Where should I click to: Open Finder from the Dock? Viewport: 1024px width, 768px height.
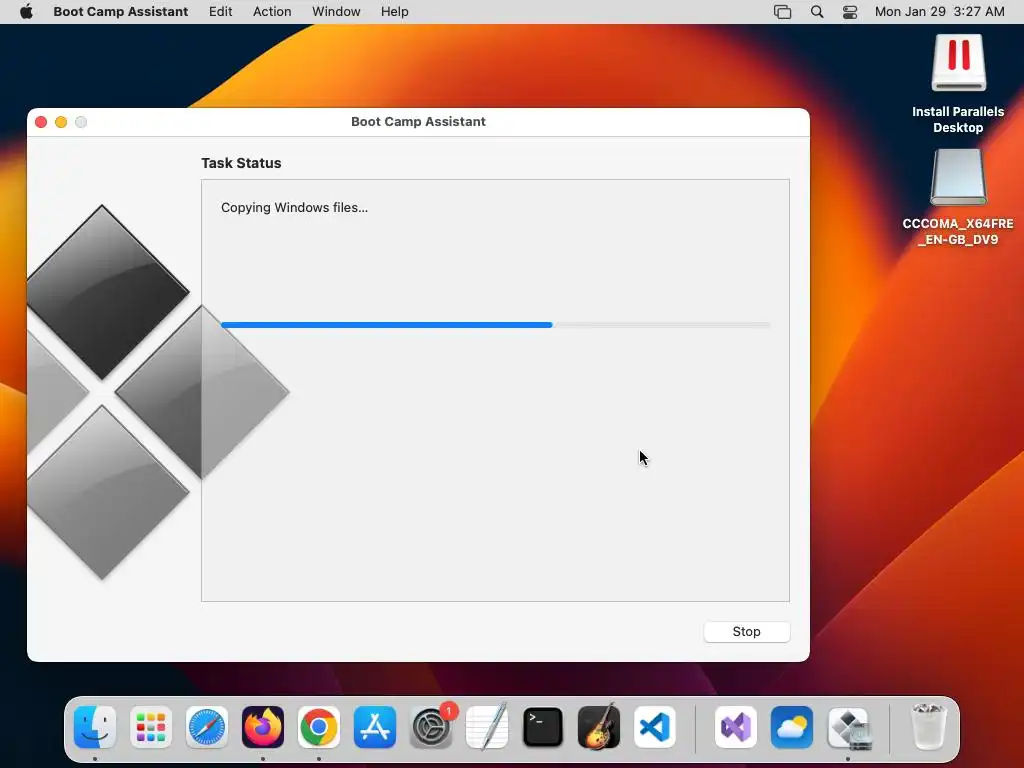[x=95, y=727]
